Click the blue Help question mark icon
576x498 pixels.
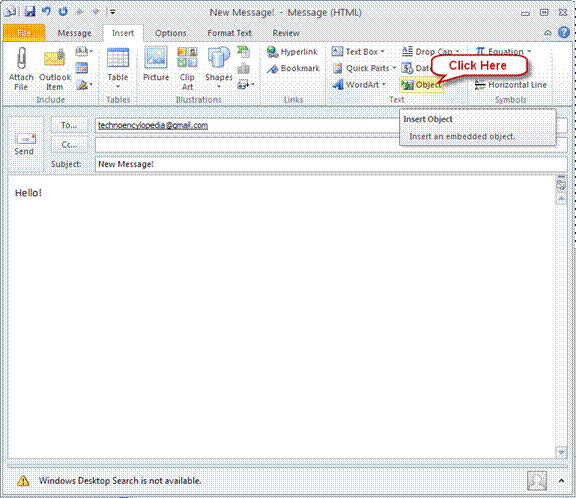(x=564, y=33)
